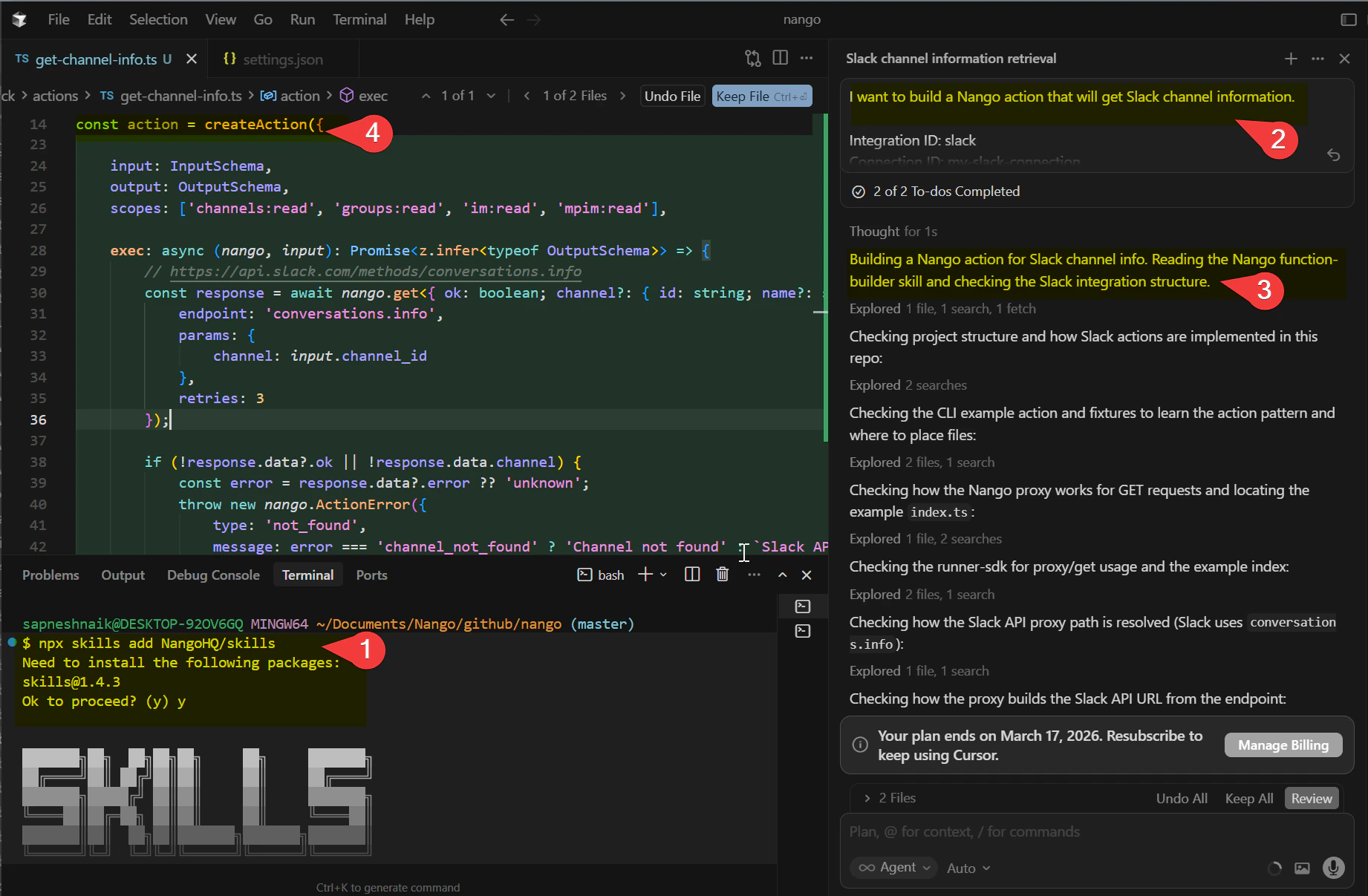Create a new terminal with the plus icon

(x=645, y=575)
